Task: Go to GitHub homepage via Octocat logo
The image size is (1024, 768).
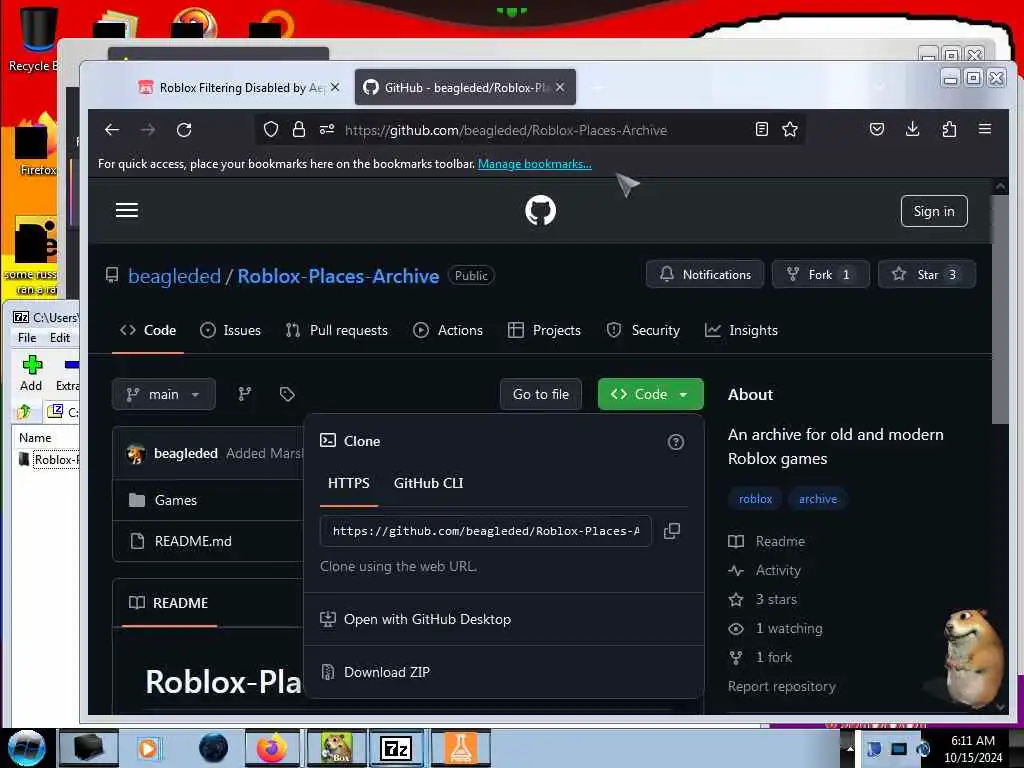Action: point(541,210)
